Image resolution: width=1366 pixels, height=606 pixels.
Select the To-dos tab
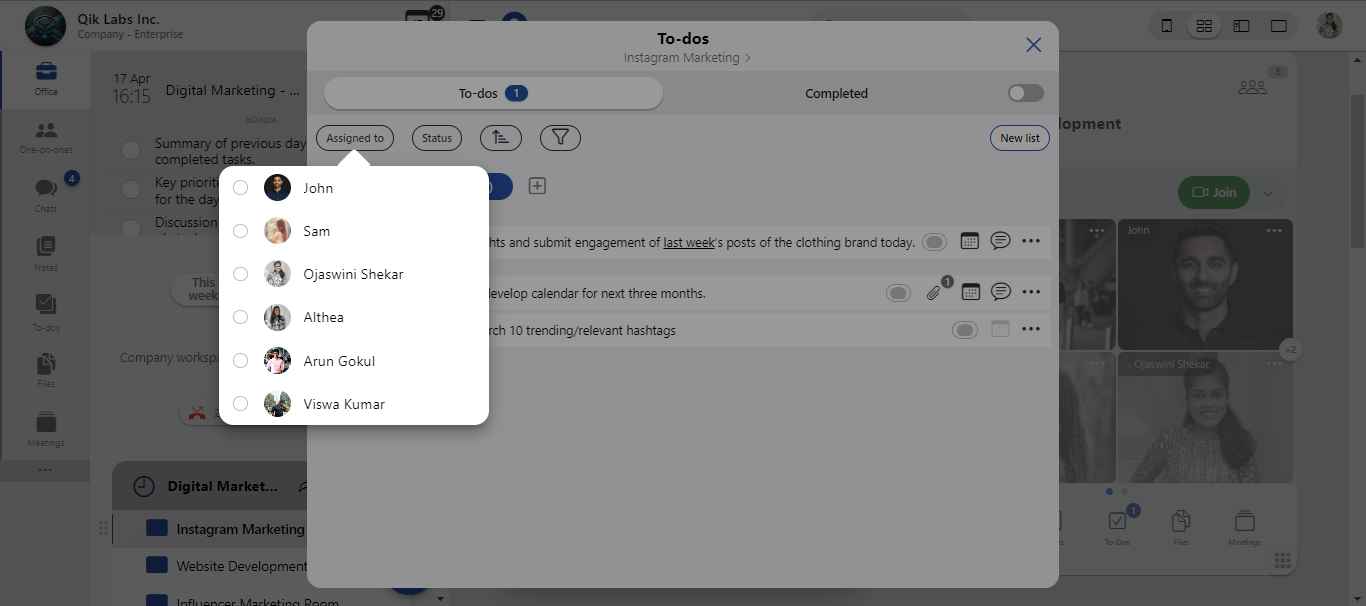493,93
